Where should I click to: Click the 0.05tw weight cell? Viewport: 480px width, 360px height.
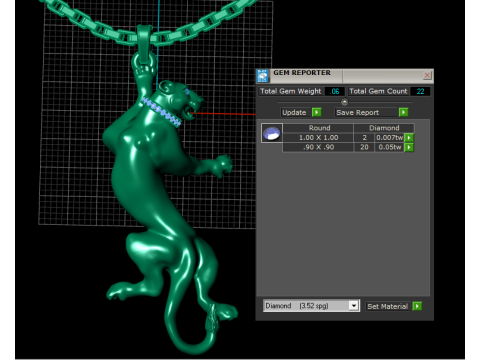389,147
